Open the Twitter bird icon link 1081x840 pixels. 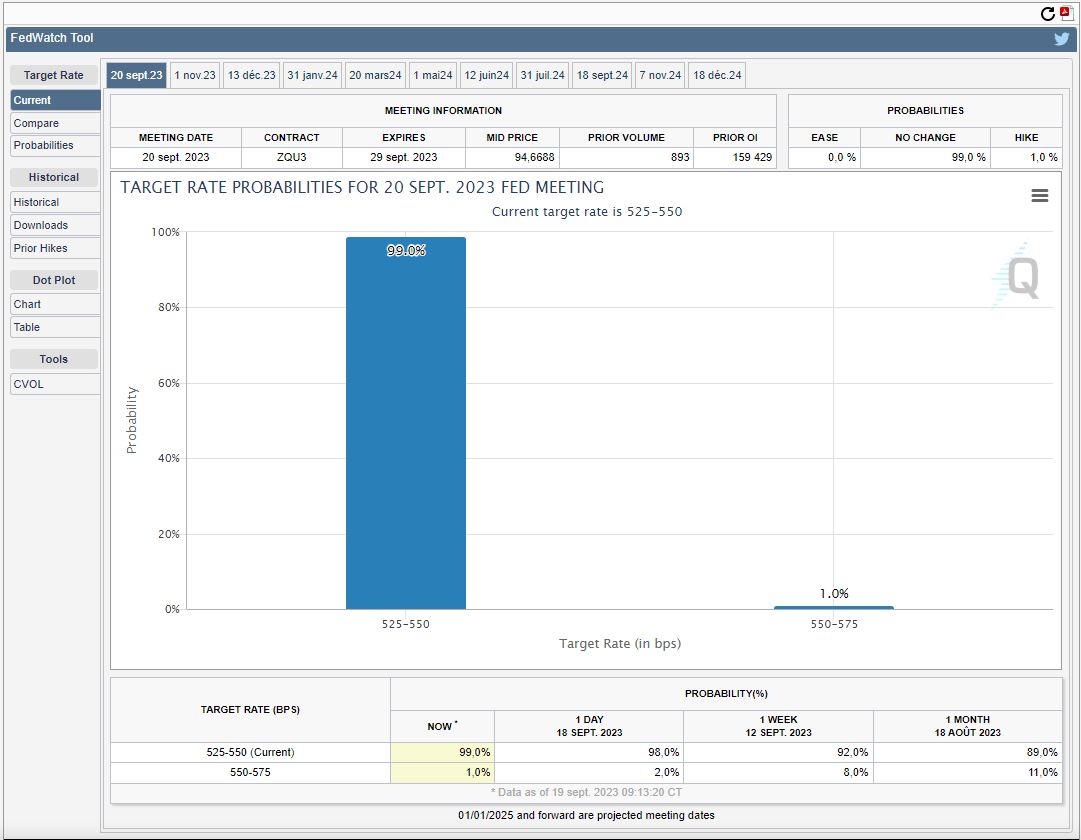[x=1062, y=39]
